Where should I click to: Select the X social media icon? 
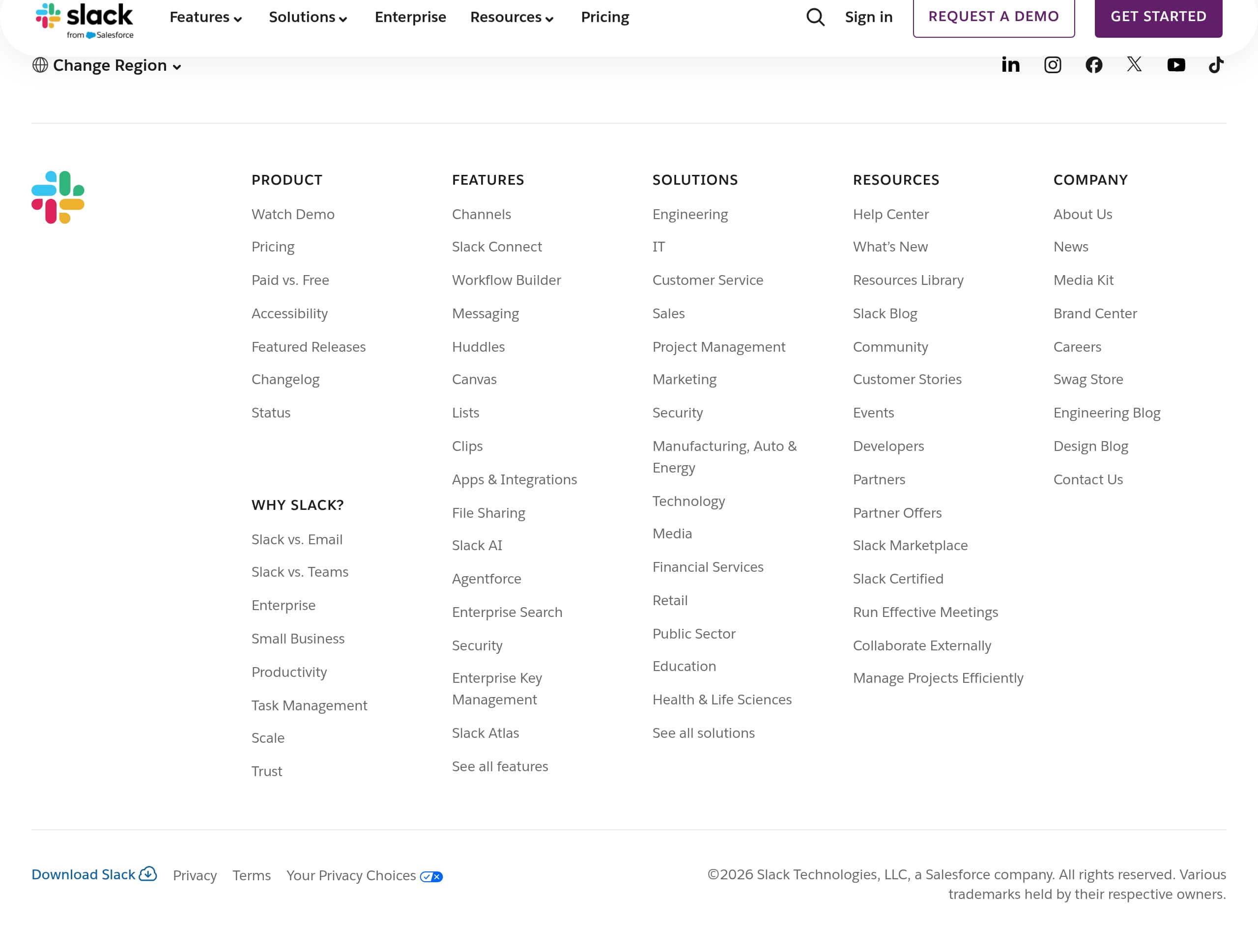pos(1135,65)
